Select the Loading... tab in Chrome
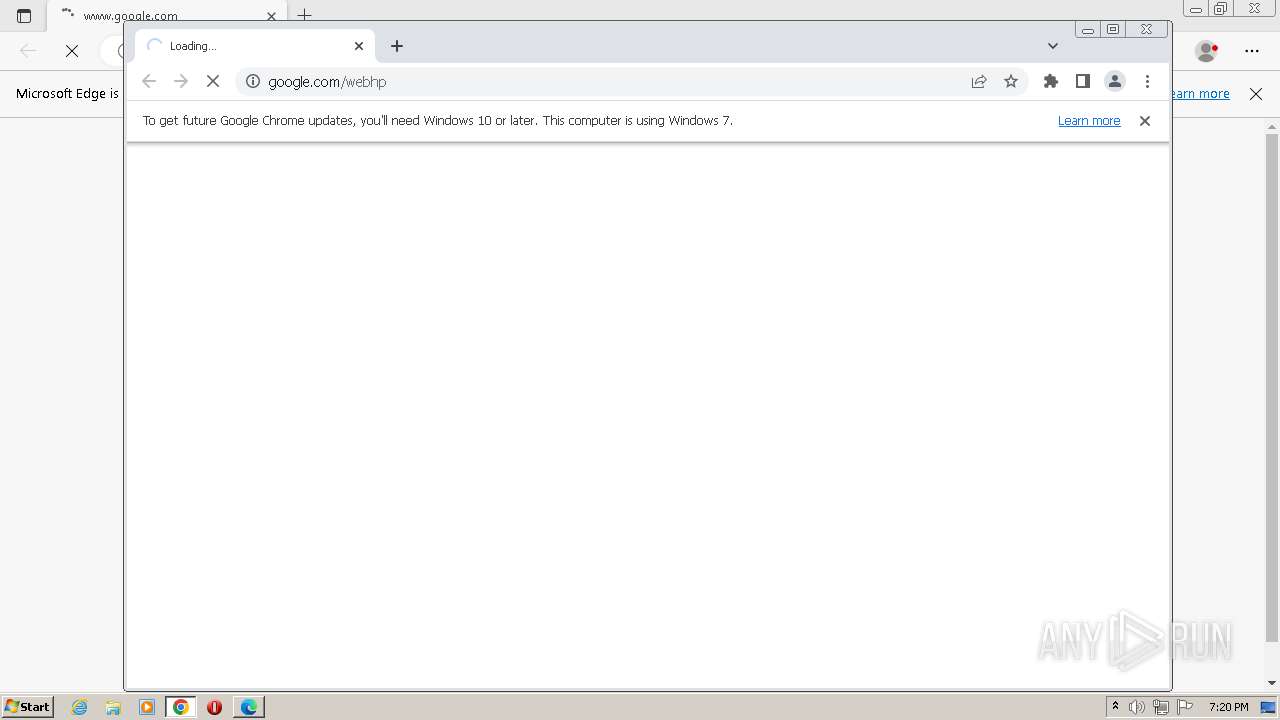 click(255, 46)
